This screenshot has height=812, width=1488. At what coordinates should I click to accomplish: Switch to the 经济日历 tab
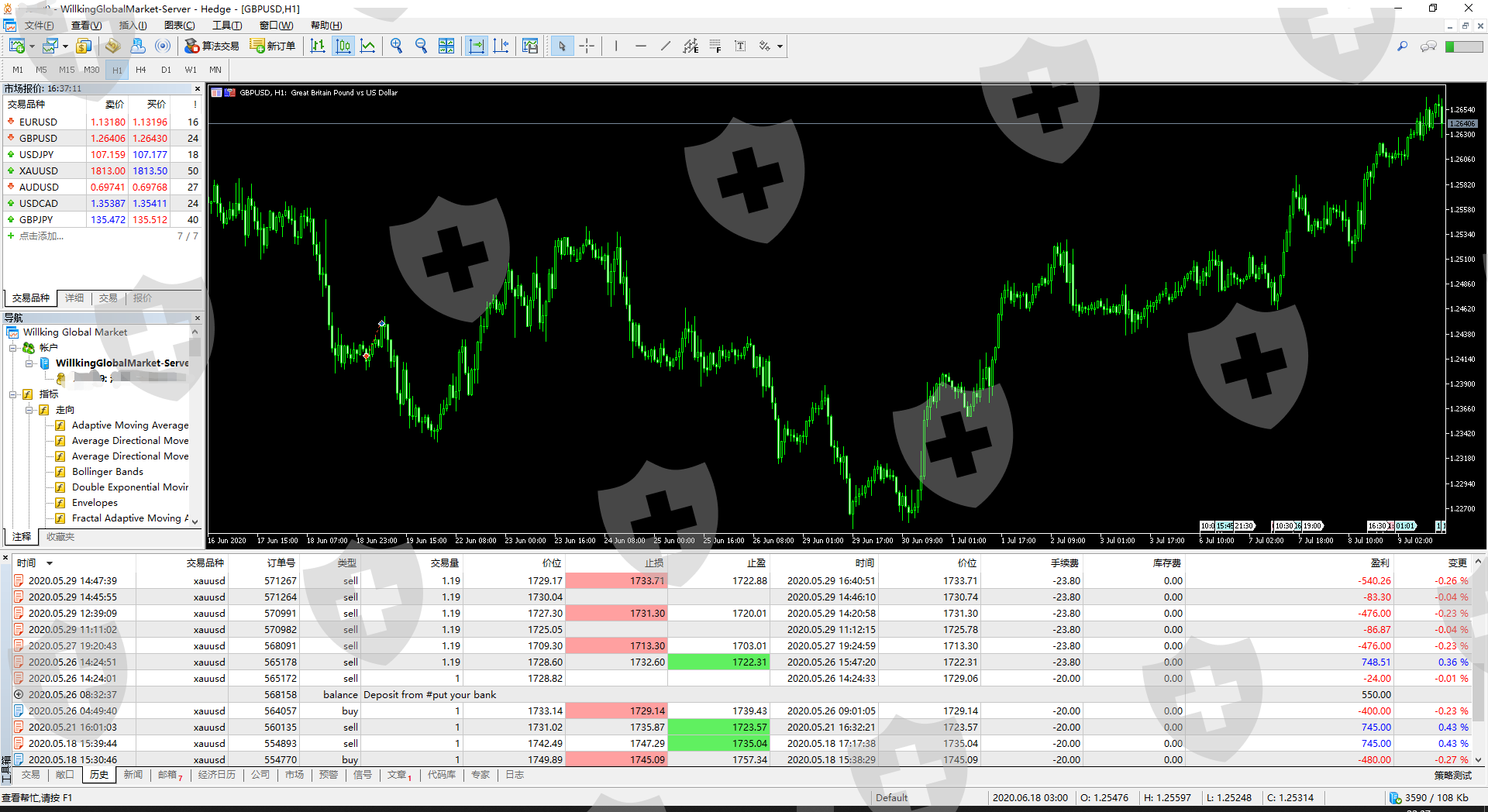click(216, 775)
